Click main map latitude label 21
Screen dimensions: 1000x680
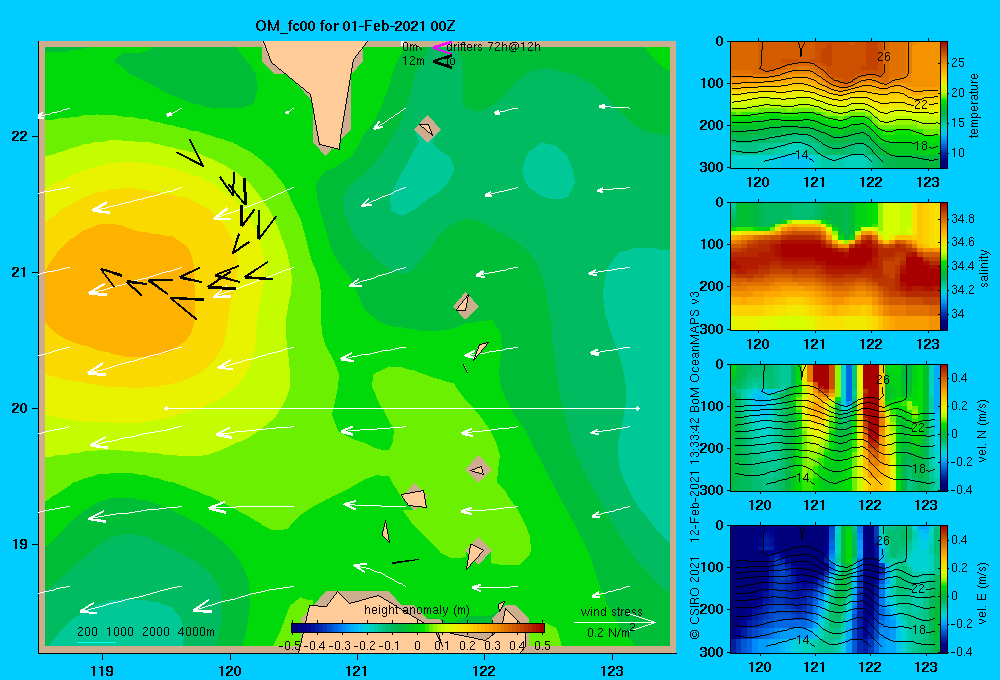tap(19, 272)
